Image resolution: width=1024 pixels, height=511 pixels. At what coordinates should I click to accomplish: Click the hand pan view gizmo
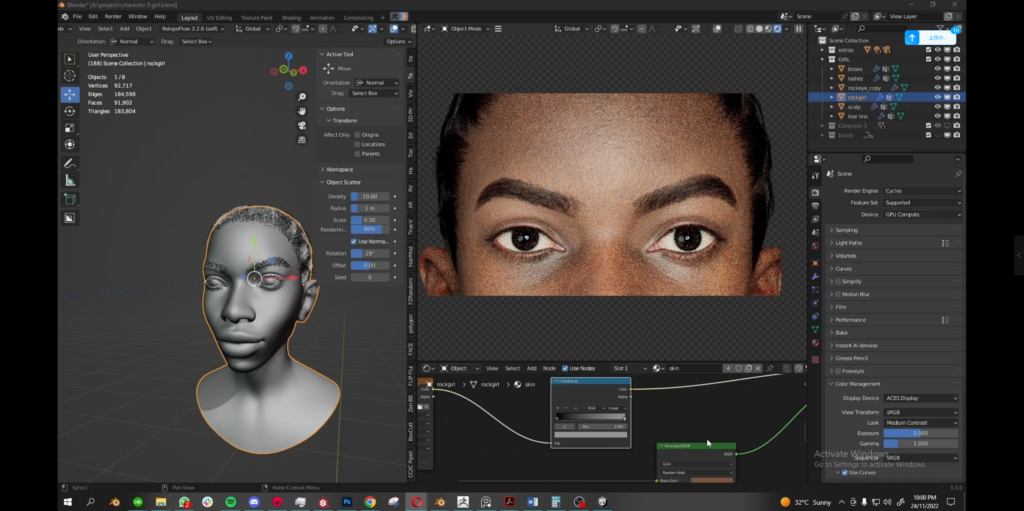pyautogui.click(x=302, y=111)
